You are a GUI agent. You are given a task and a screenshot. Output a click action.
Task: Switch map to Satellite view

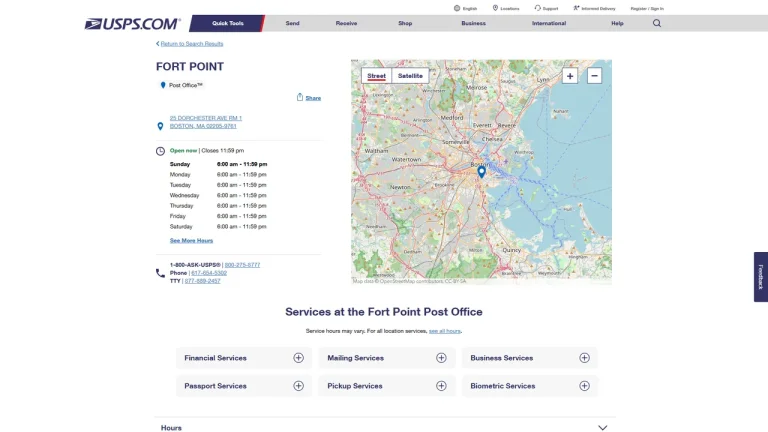[410, 76]
